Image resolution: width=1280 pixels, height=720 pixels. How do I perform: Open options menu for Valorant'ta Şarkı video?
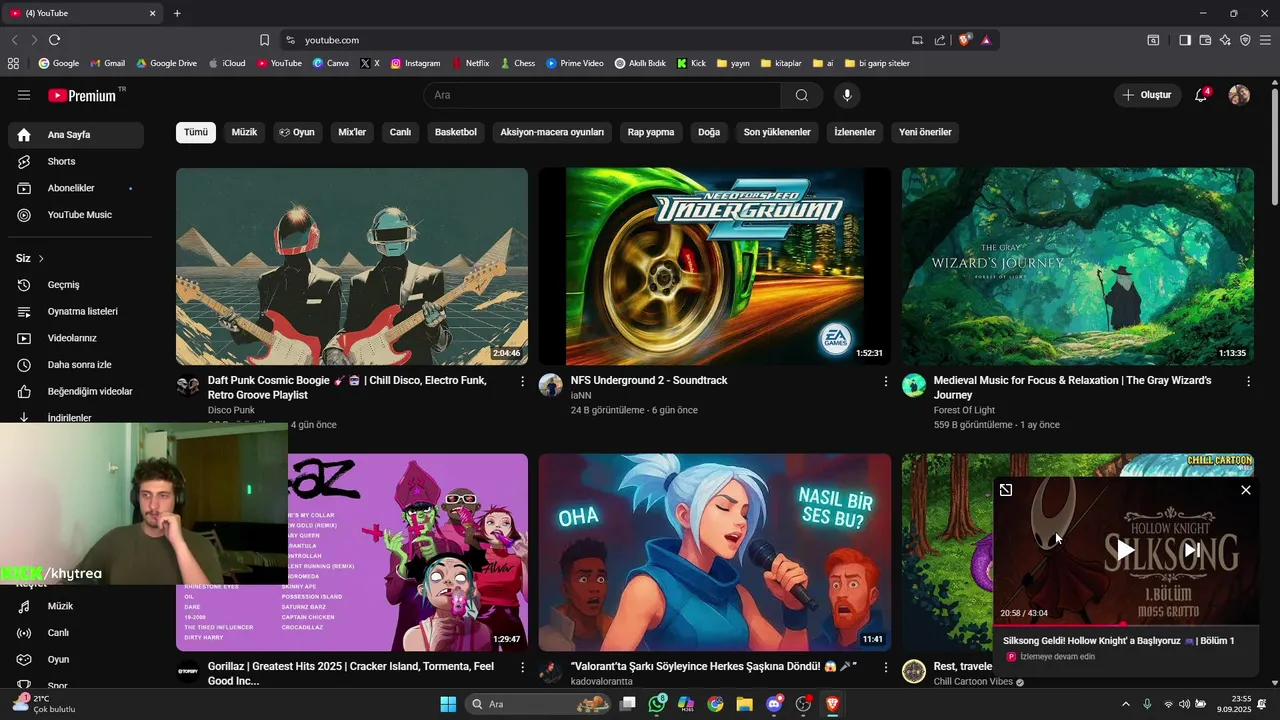click(885, 667)
